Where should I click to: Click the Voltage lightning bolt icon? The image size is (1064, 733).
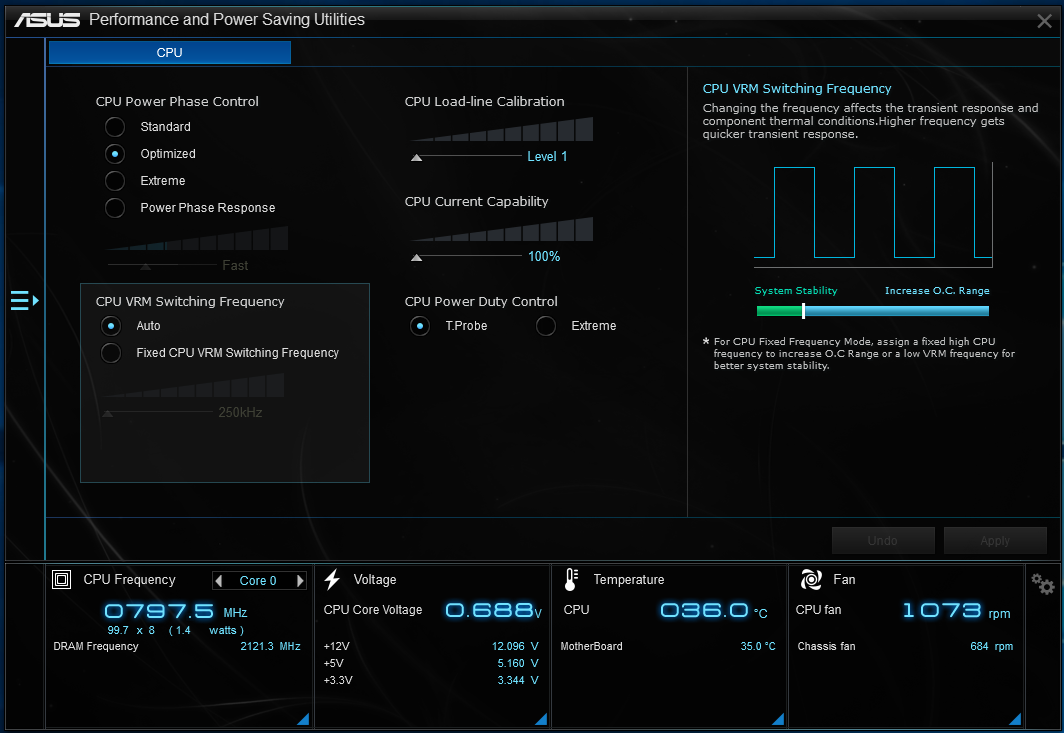point(332,580)
